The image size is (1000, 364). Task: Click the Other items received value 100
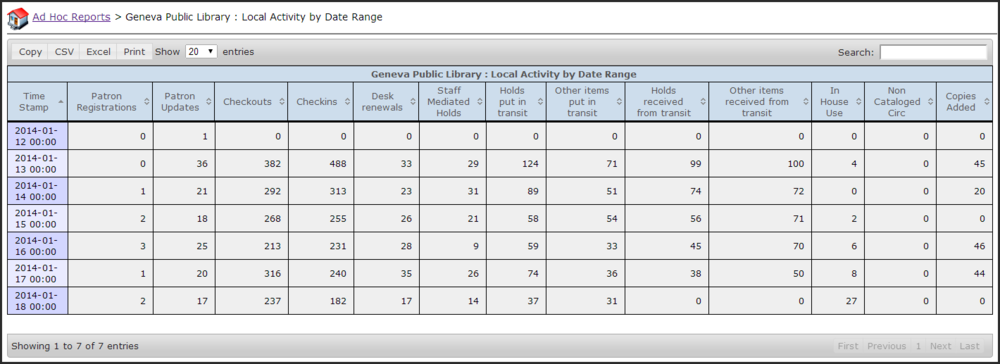(796, 164)
